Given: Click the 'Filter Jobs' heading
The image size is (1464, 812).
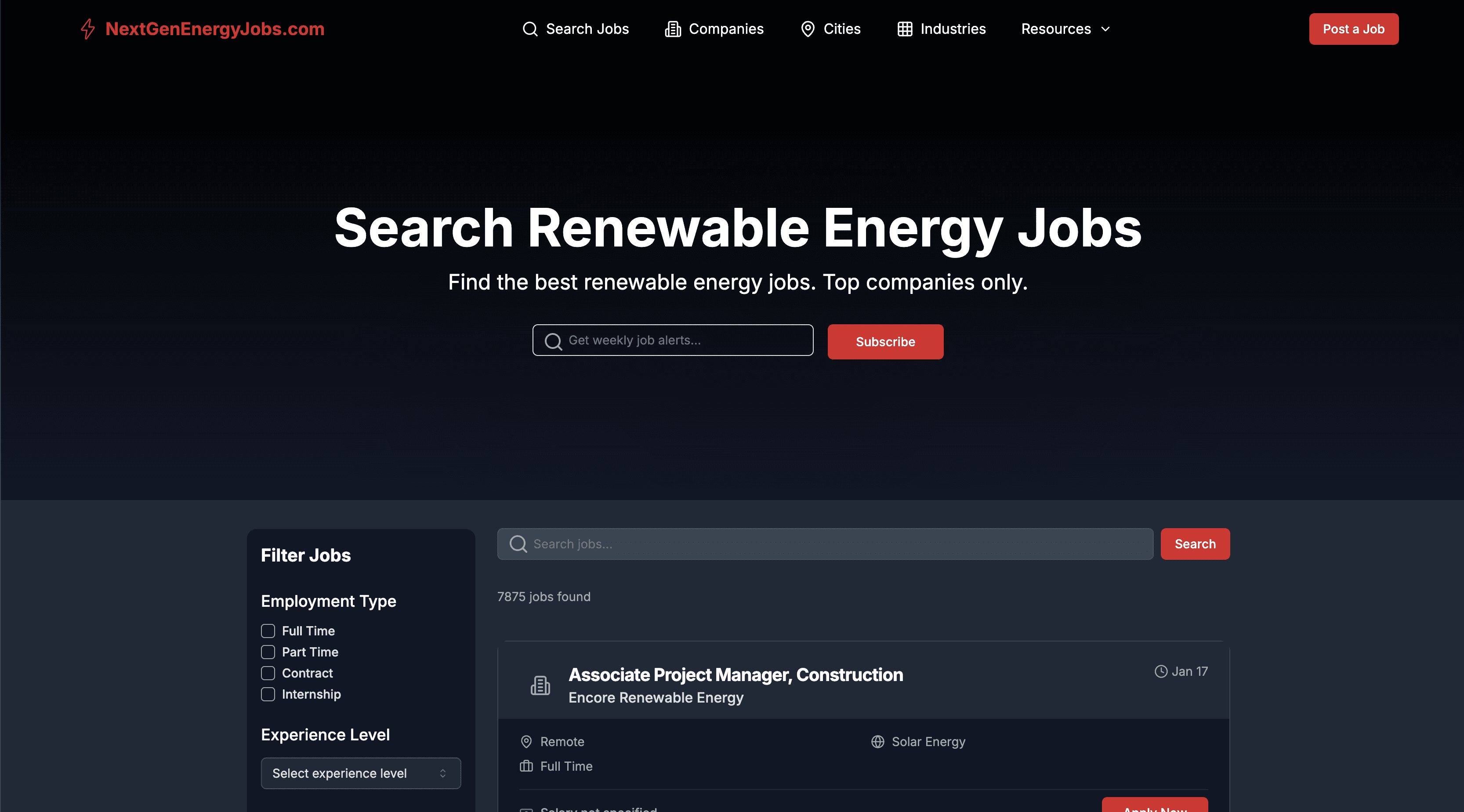Looking at the screenshot, I should [x=306, y=555].
